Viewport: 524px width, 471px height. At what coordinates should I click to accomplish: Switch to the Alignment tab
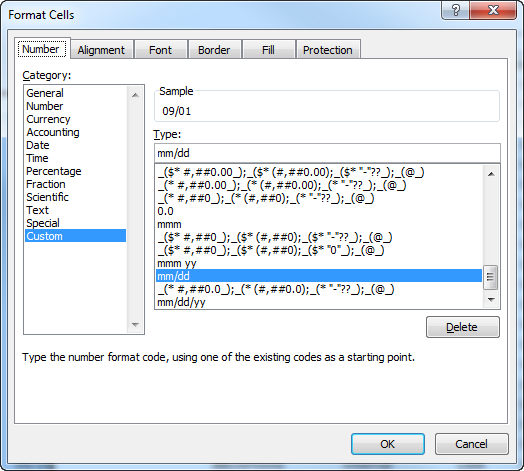coord(101,50)
